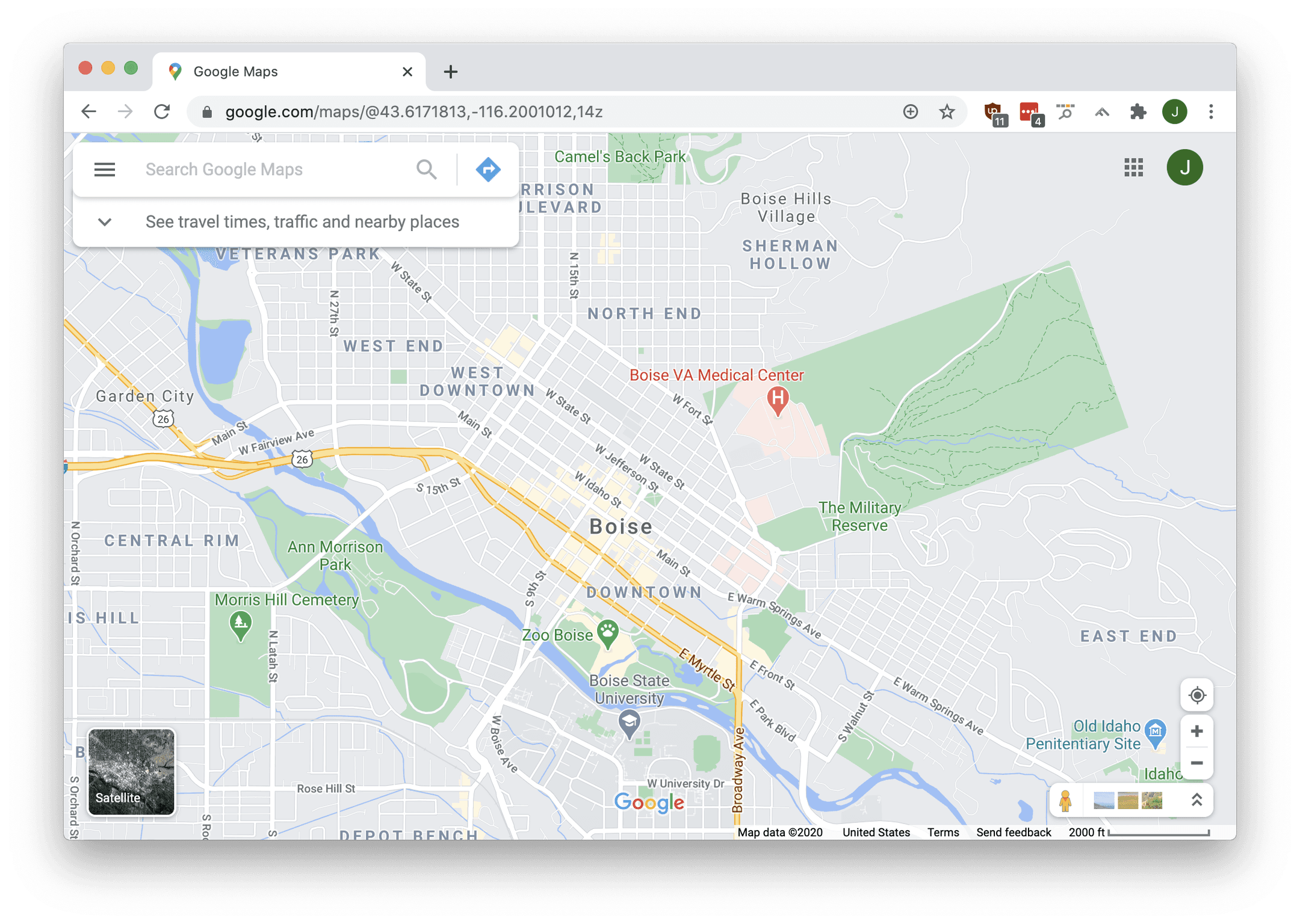Open the Send feedback link
Screen dimensions: 1300x924
(x=1014, y=833)
